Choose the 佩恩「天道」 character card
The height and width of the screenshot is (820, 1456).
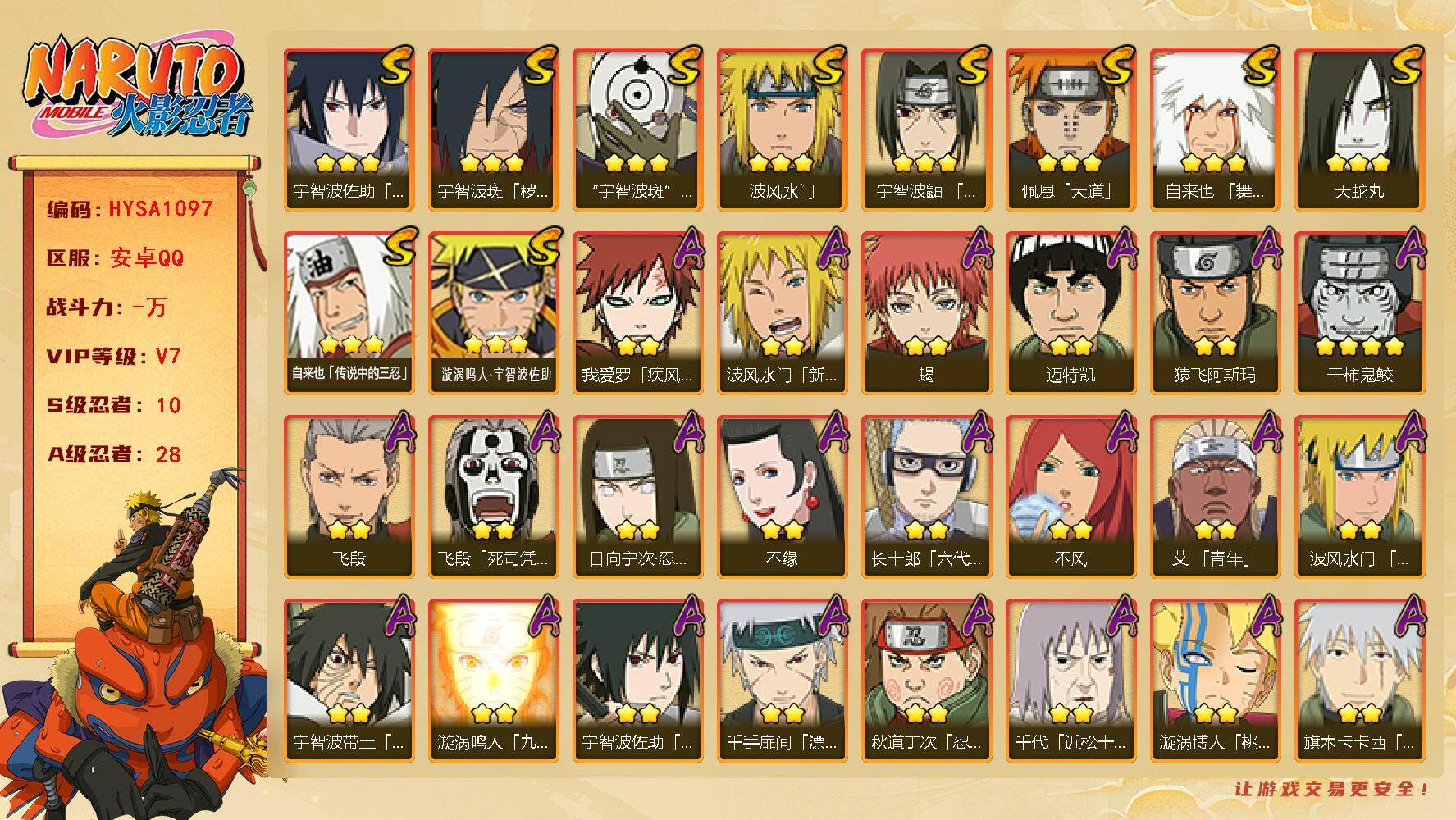[1070, 130]
